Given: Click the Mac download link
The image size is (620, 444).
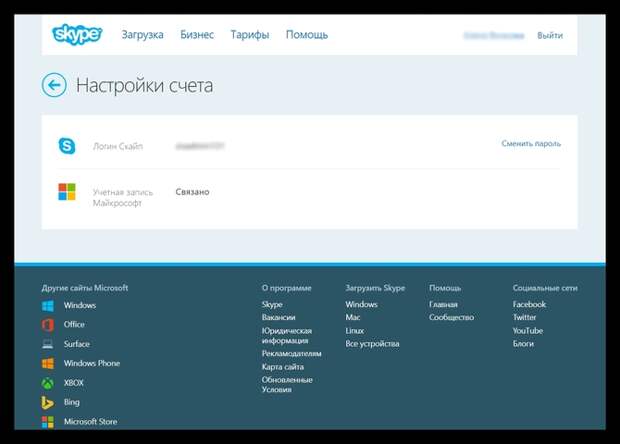Looking at the screenshot, I should point(353,317).
